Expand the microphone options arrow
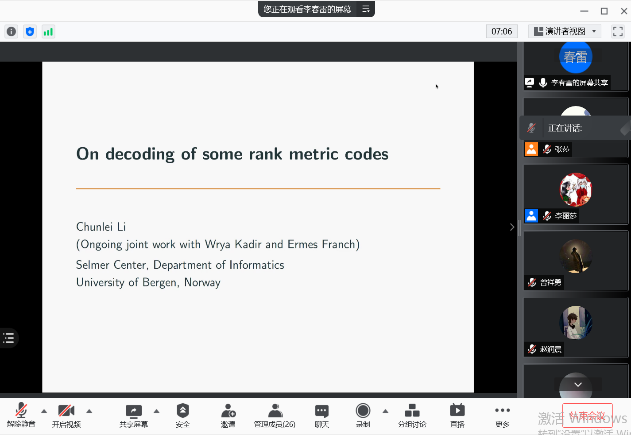This screenshot has height=435, width=631. pyautogui.click(x=43, y=410)
